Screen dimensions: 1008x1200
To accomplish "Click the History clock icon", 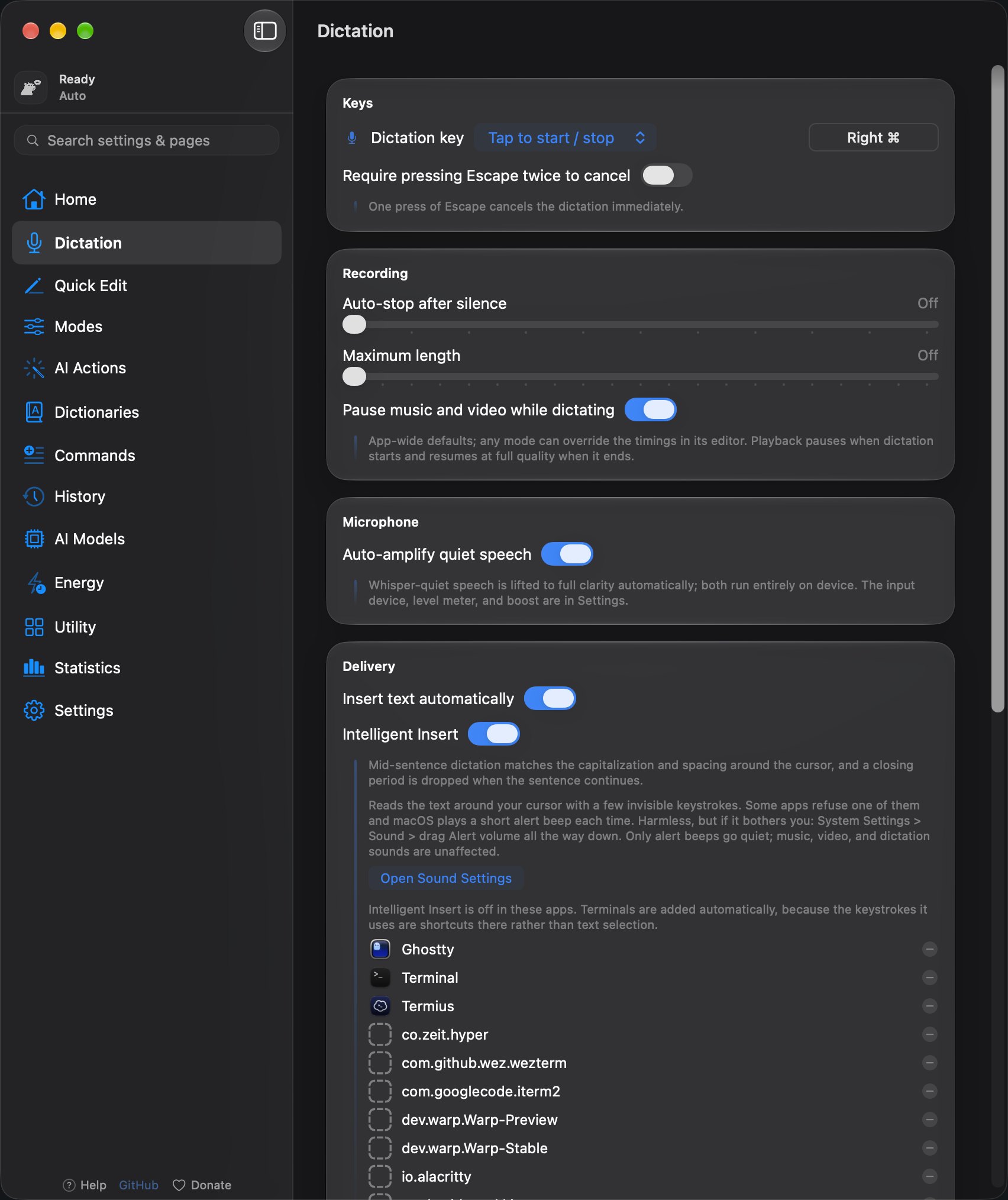I will [x=34, y=496].
